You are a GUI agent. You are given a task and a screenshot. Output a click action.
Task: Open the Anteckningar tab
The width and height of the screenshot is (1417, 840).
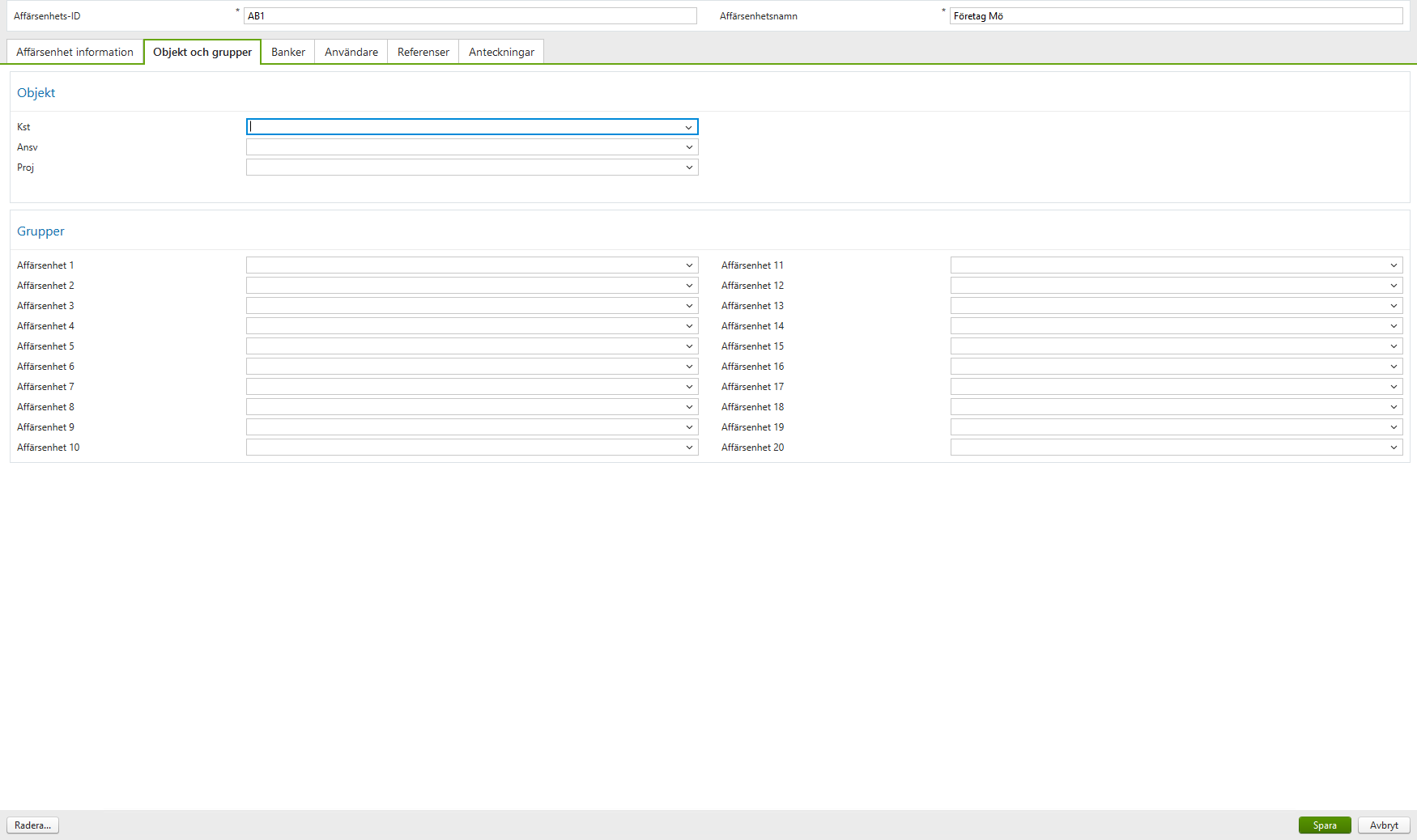pos(500,51)
